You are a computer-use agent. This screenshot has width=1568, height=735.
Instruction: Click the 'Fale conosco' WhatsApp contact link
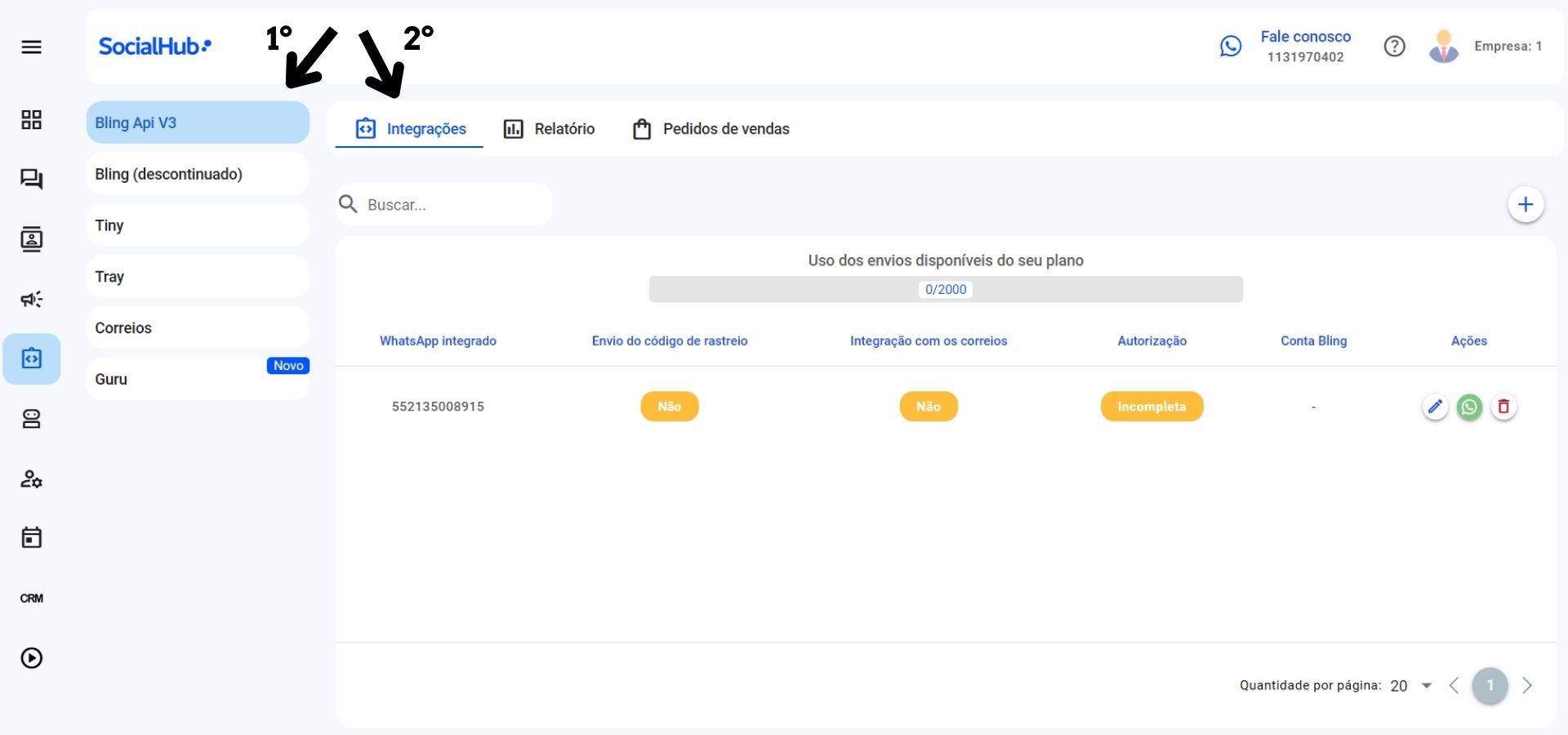(1305, 36)
